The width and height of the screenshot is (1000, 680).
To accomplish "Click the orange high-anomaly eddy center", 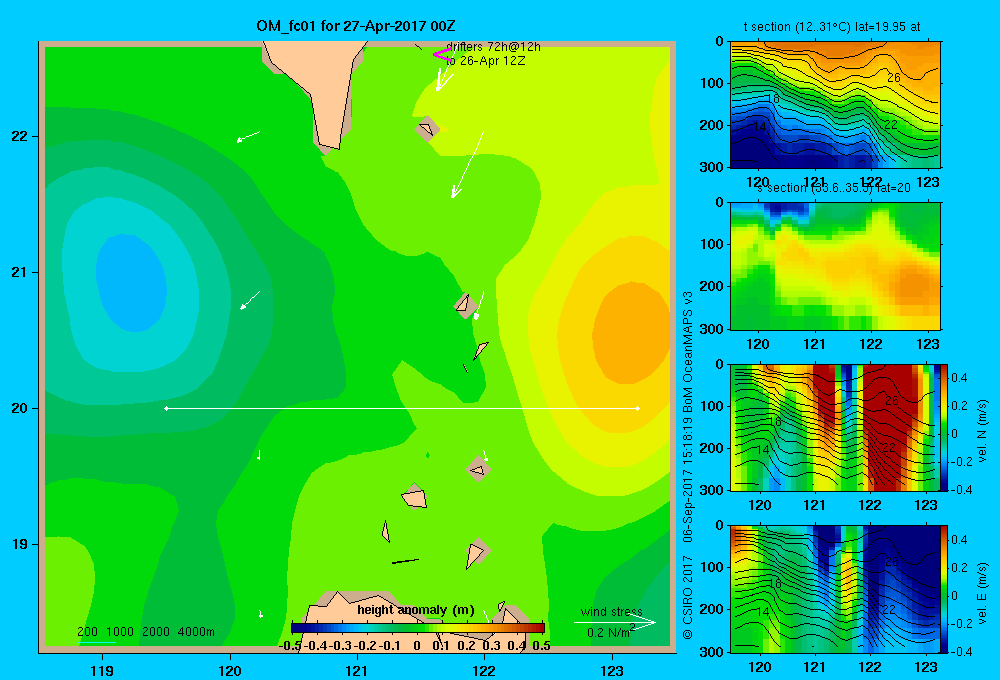I will click(631, 333).
